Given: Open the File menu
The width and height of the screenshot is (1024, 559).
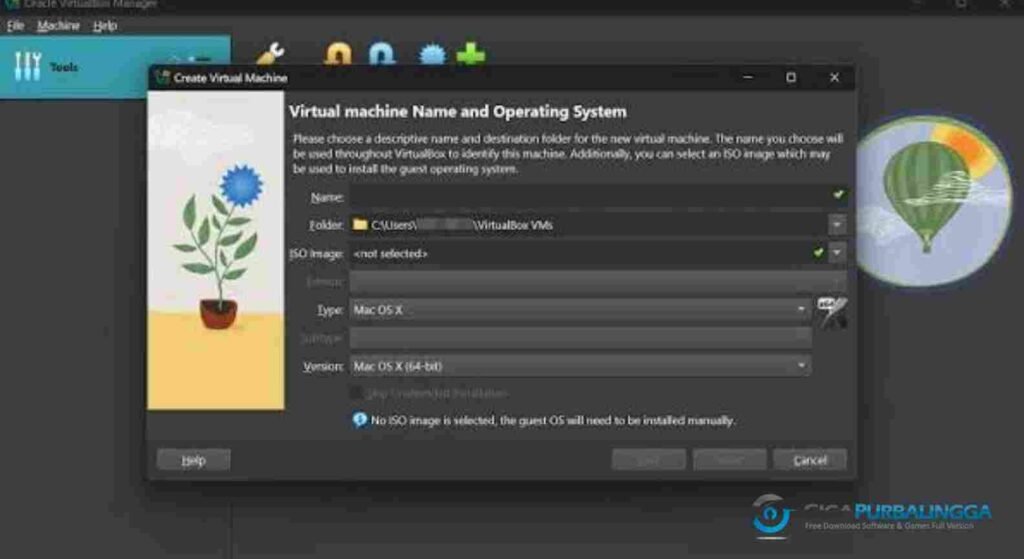Looking at the screenshot, I should (x=15, y=26).
